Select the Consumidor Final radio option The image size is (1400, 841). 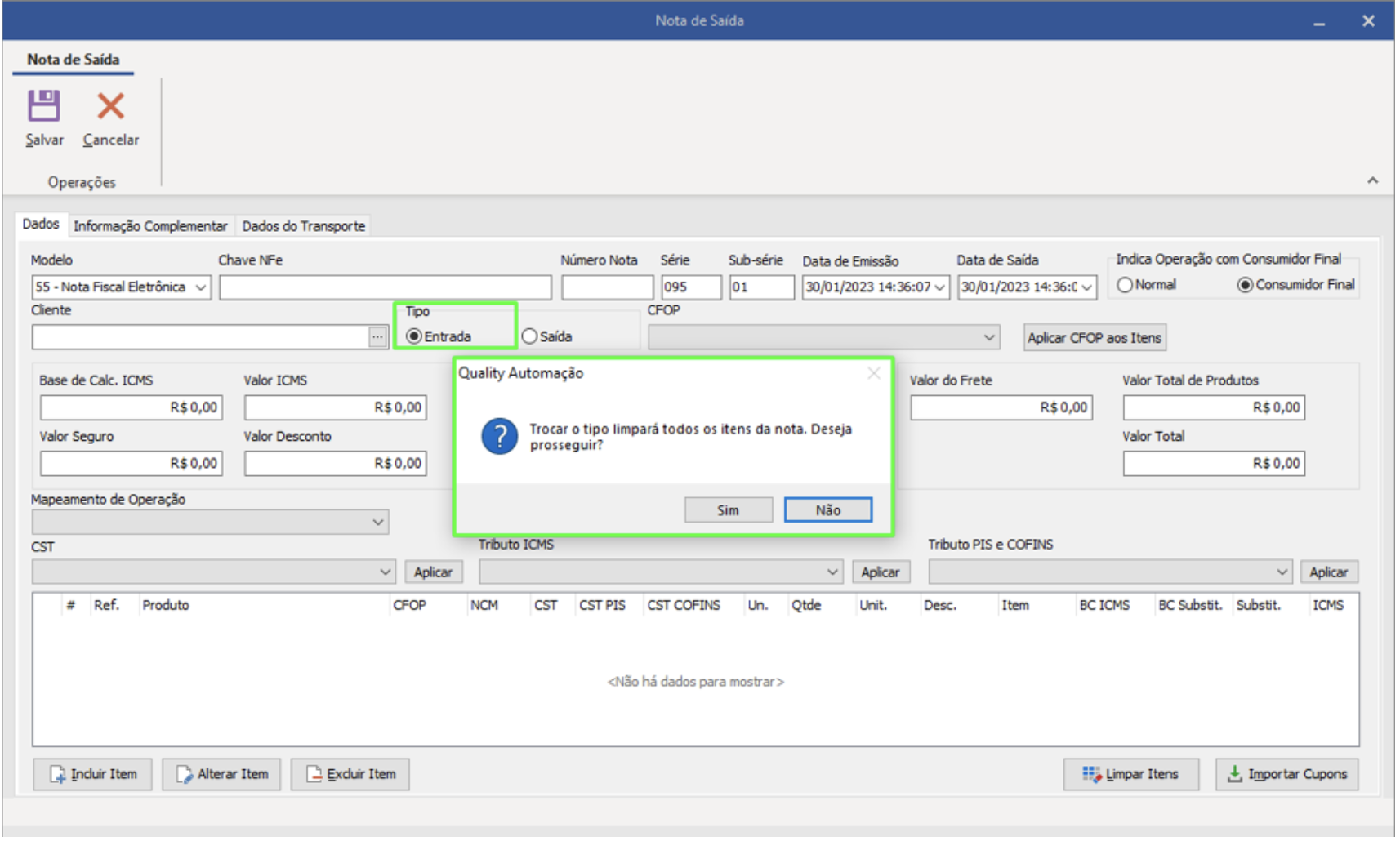coord(1246,286)
